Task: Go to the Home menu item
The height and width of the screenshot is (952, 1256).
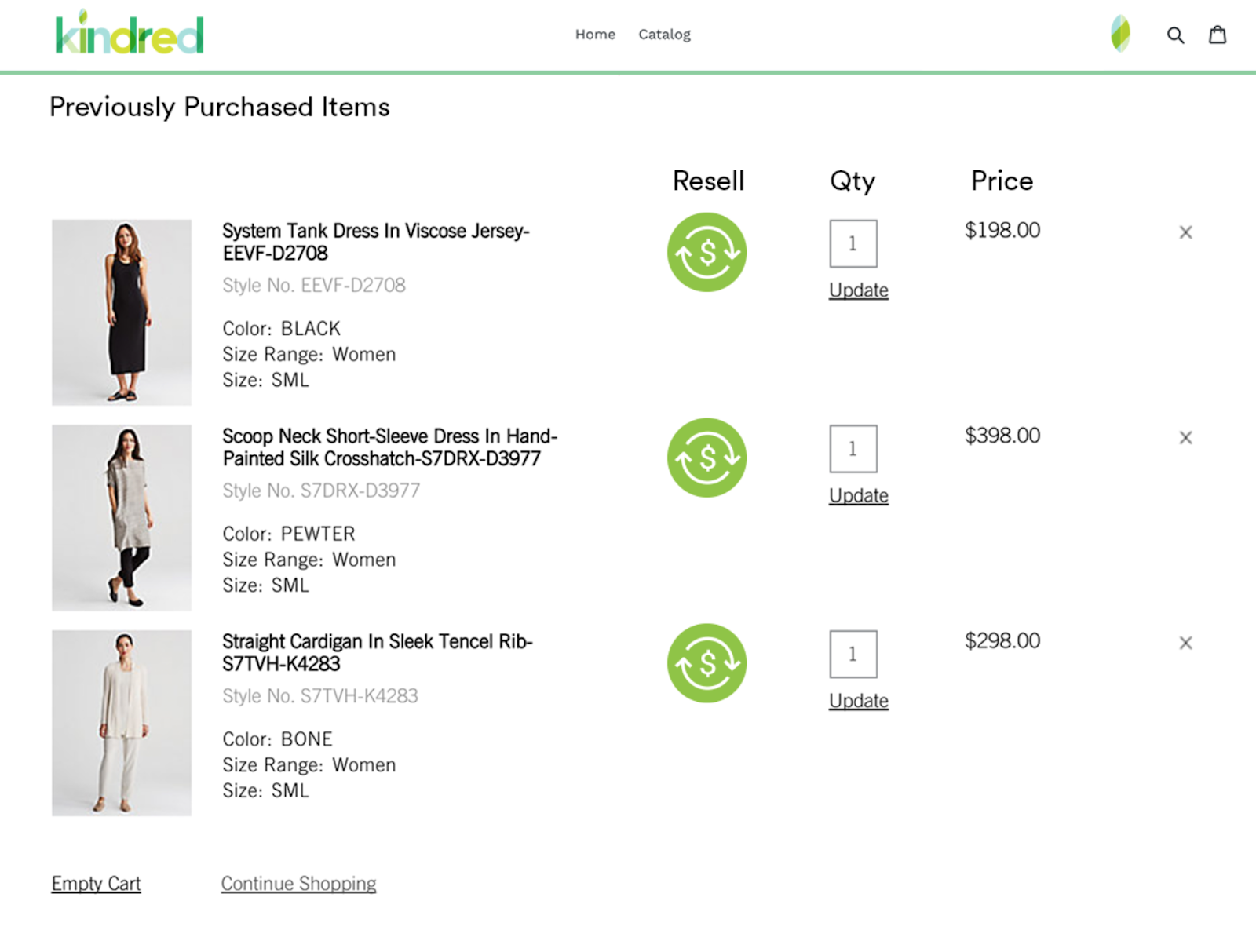Action: pyautogui.click(x=595, y=35)
